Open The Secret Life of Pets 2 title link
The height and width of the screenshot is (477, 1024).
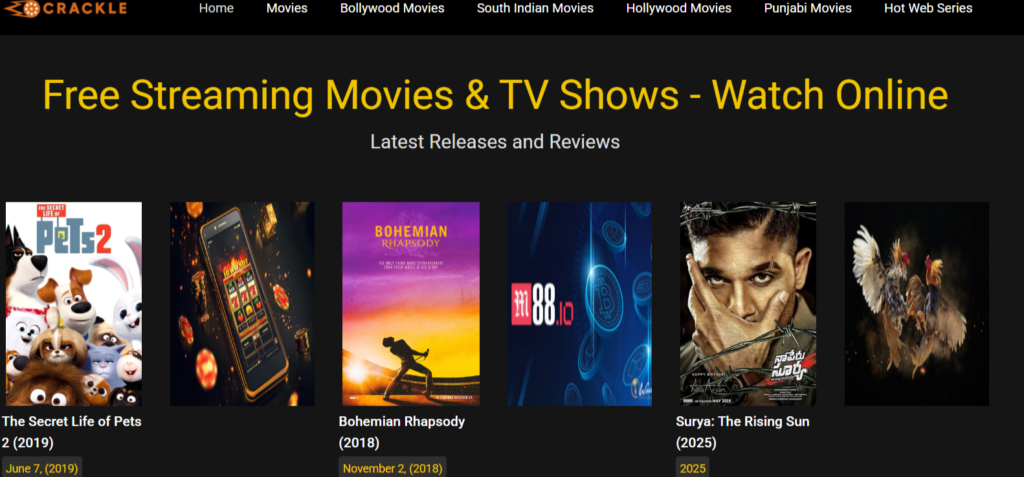click(x=71, y=432)
